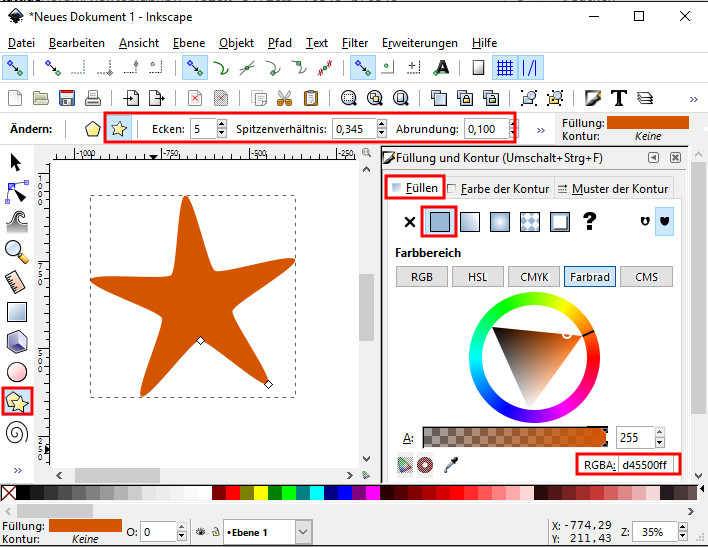
Task: Open the Text tool dialog icon
Action: coord(619,98)
